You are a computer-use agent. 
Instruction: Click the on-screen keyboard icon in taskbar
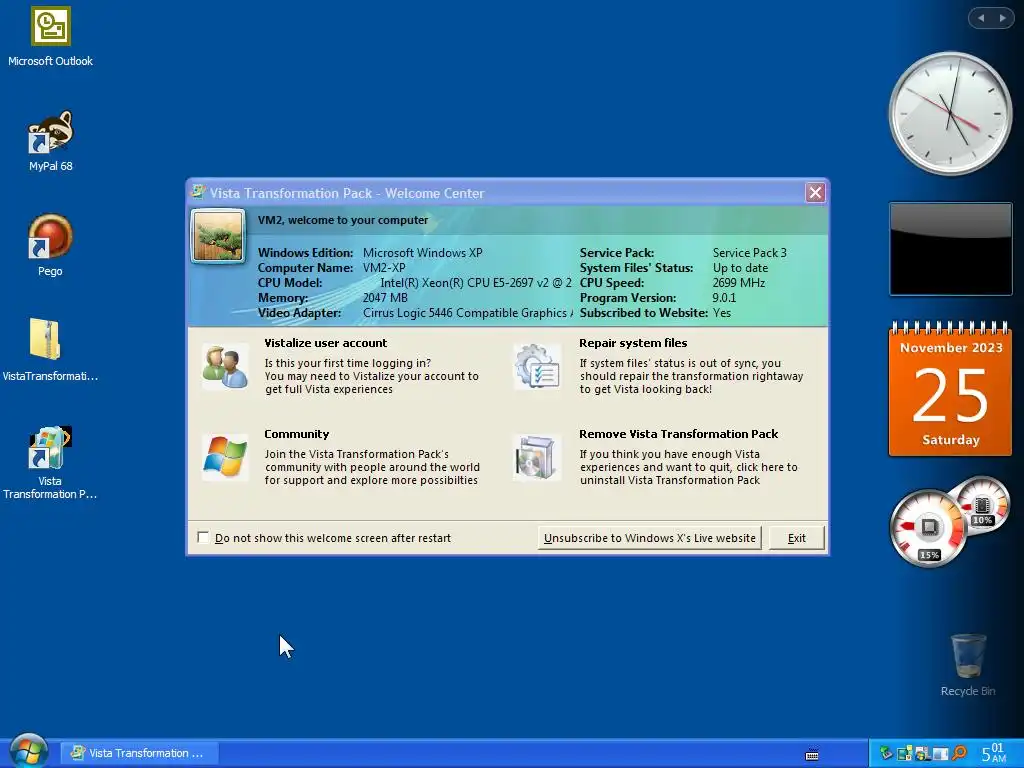click(812, 755)
